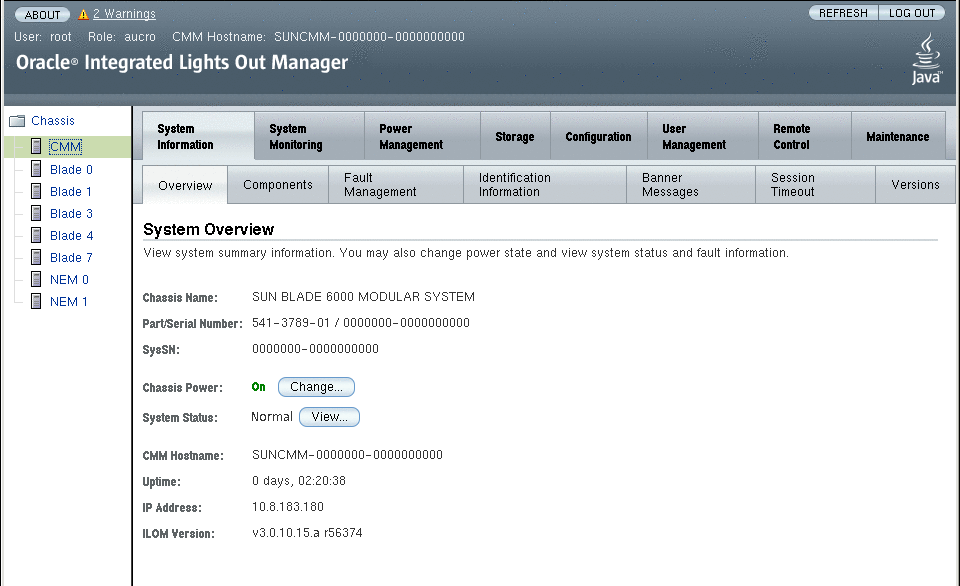Click ILOM version value 'v3.0.10.15.a r56374'
This screenshot has width=960, height=586.
[x=307, y=533]
